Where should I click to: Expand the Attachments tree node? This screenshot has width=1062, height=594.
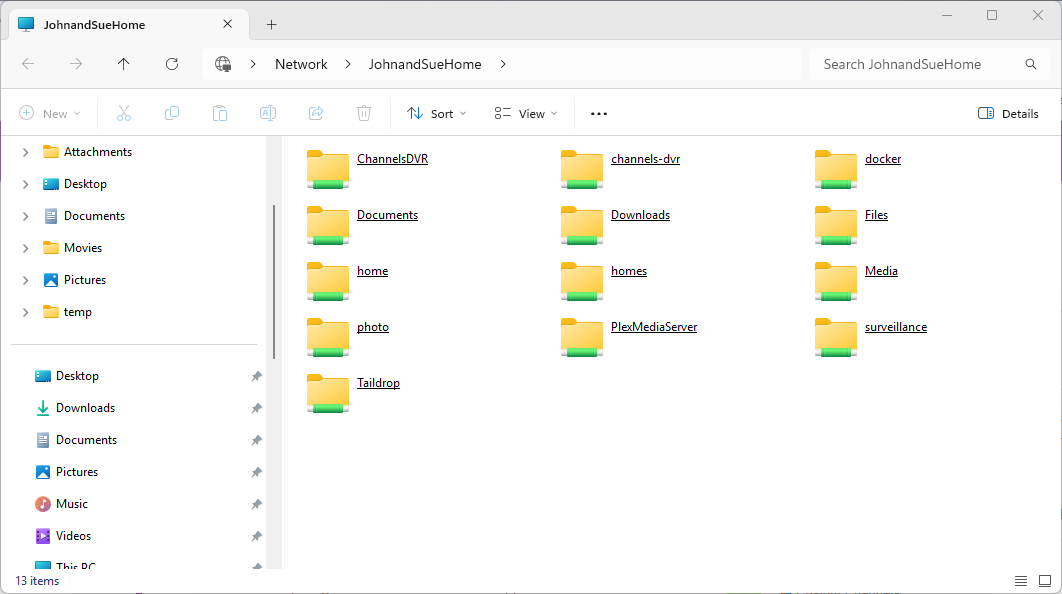click(x=25, y=152)
